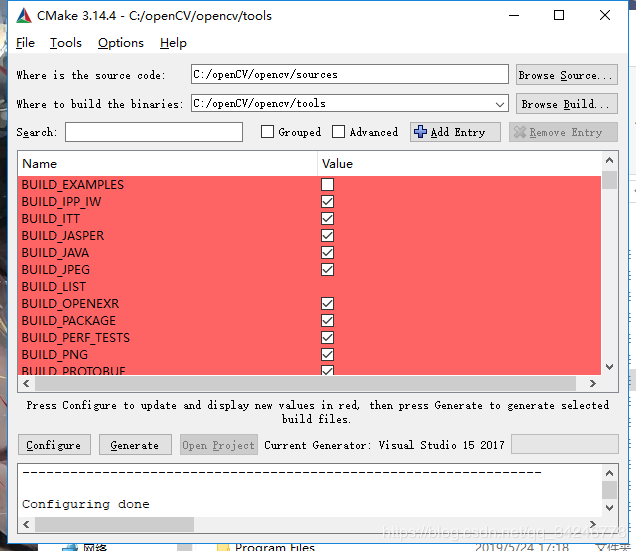Toggle BUILD_EXAMPLES checkbox on
The width and height of the screenshot is (636, 551).
click(327, 185)
